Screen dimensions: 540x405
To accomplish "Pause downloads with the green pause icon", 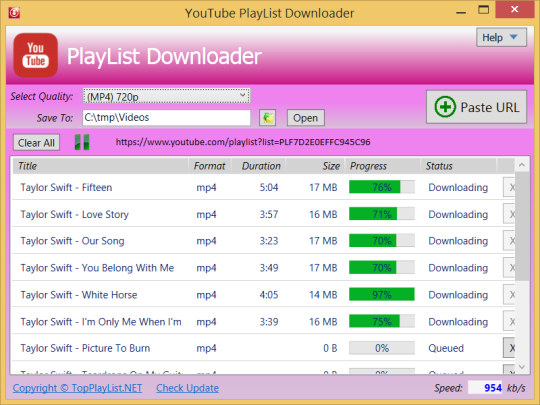I will tap(82, 142).
